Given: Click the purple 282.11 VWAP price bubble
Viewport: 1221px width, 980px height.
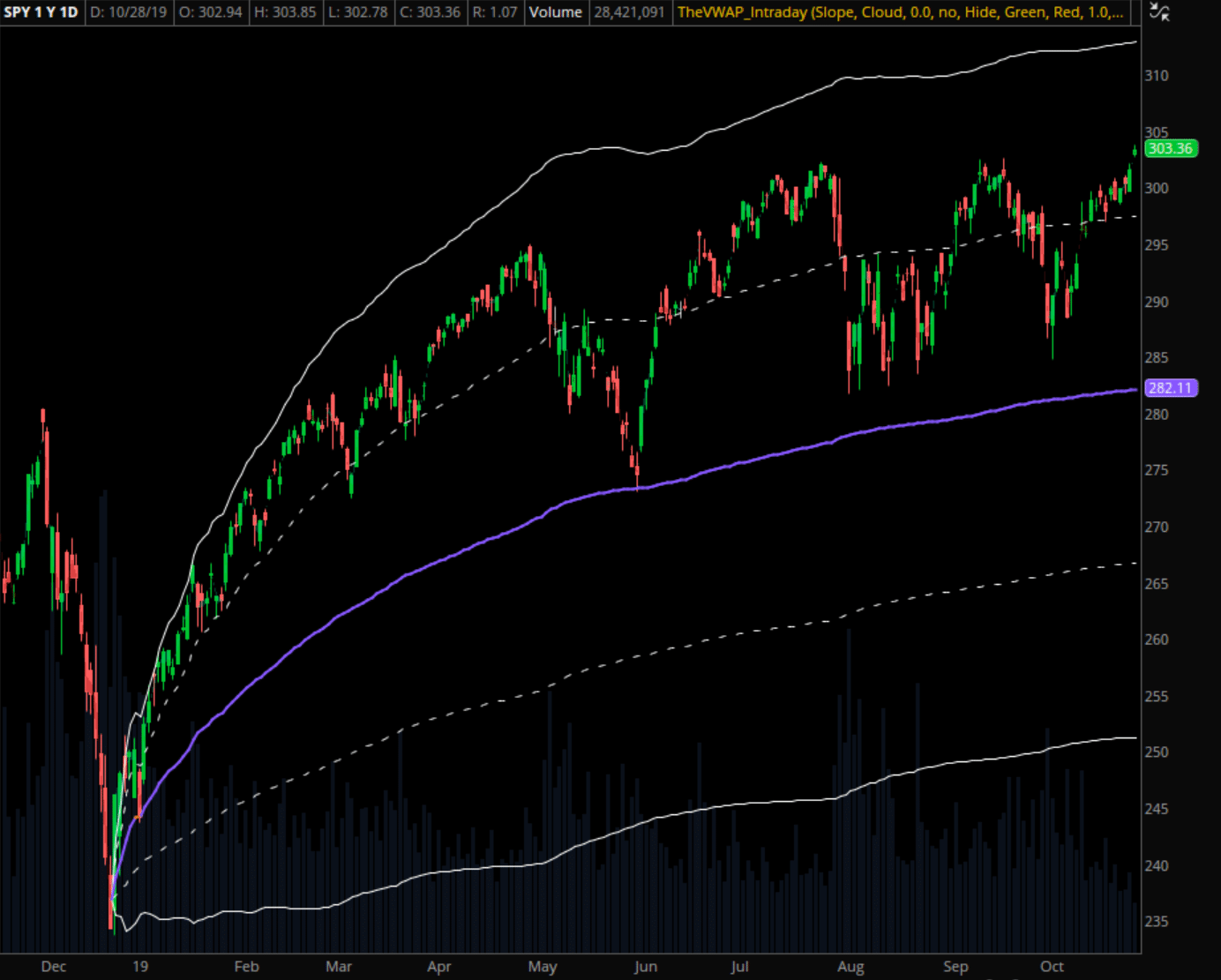Looking at the screenshot, I should tap(1171, 388).
